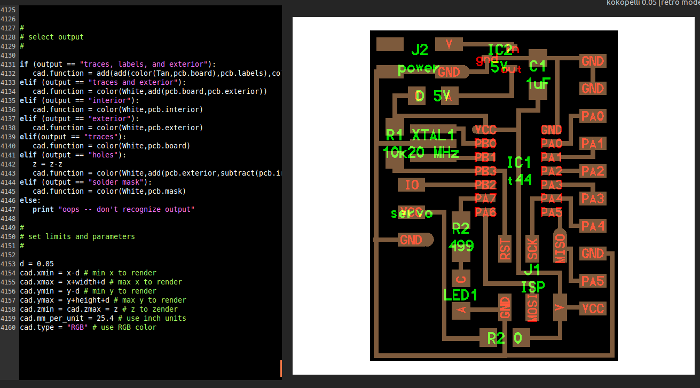The image size is (700, 388).
Task: Click line 'cad.zmin = cad.zmax = z'
Action: (x=98, y=309)
